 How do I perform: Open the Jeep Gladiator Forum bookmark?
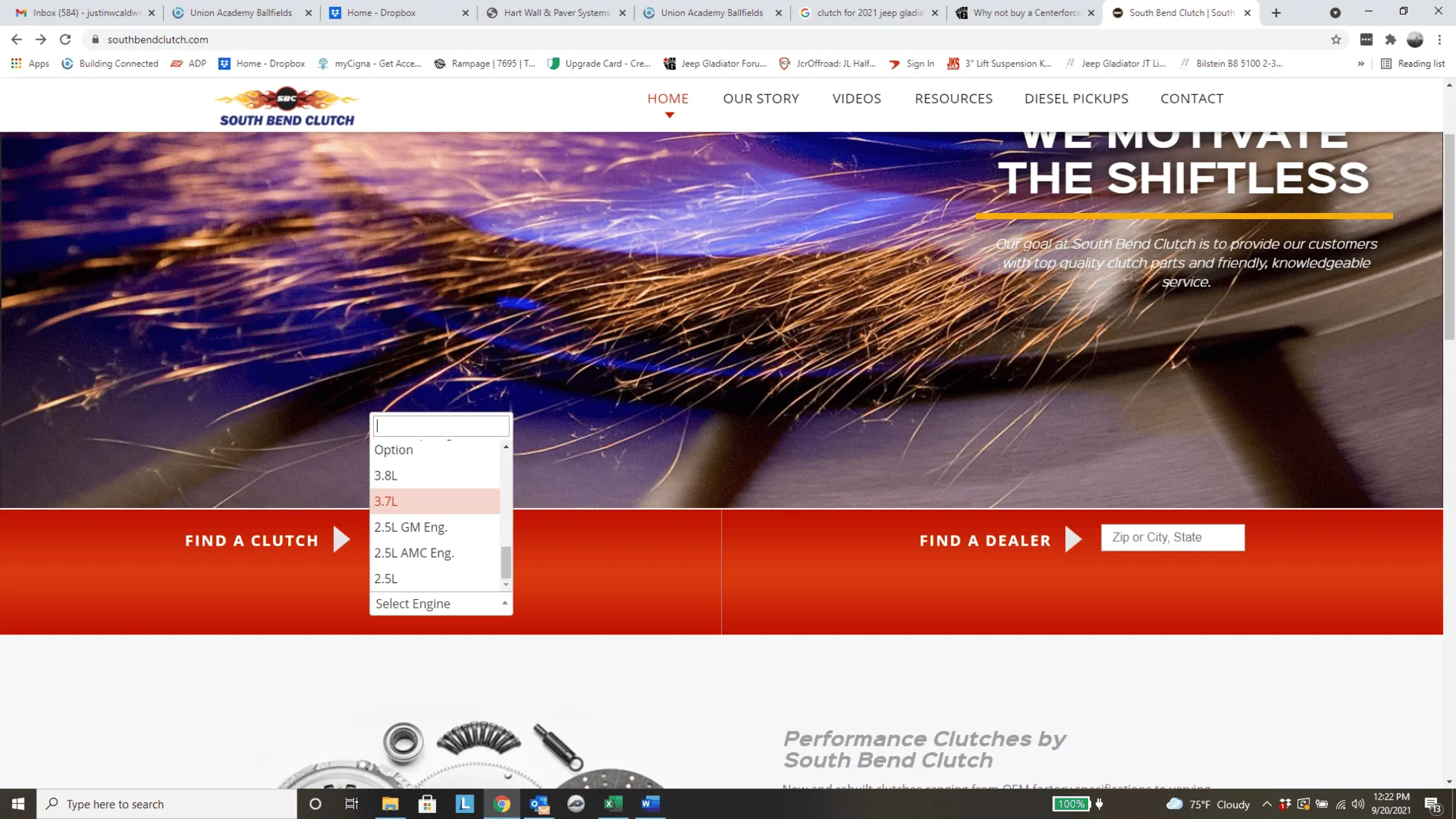(x=715, y=64)
